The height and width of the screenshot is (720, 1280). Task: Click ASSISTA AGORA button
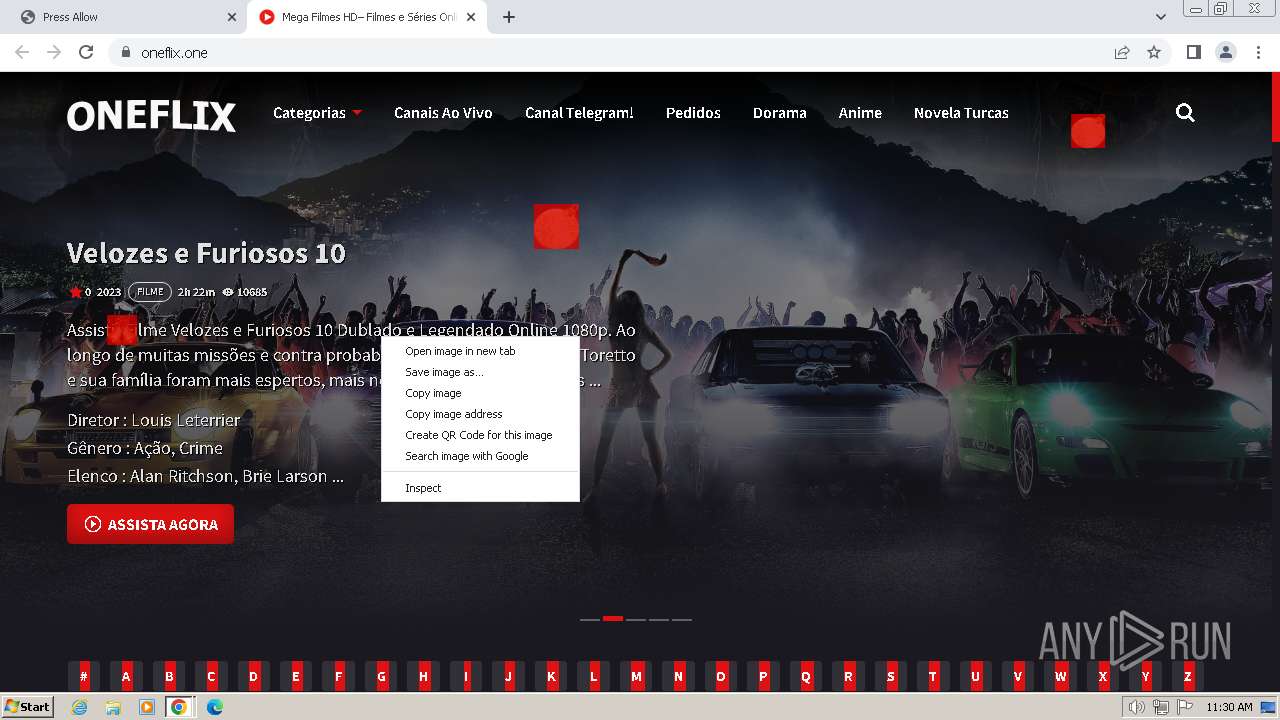click(x=150, y=524)
